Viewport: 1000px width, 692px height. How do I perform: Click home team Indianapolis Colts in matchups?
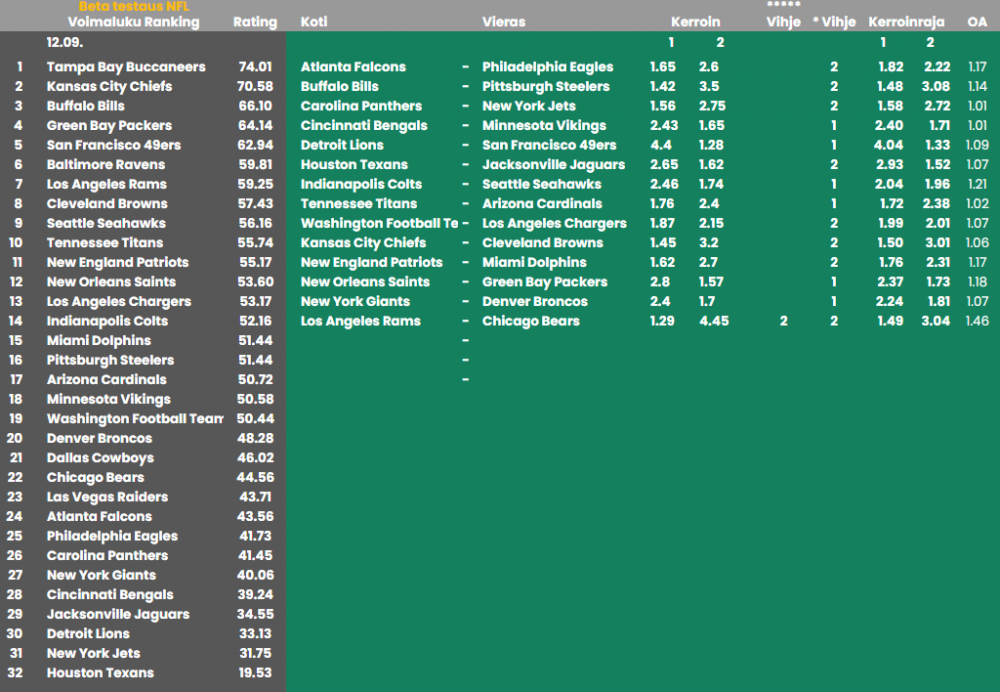coord(361,184)
